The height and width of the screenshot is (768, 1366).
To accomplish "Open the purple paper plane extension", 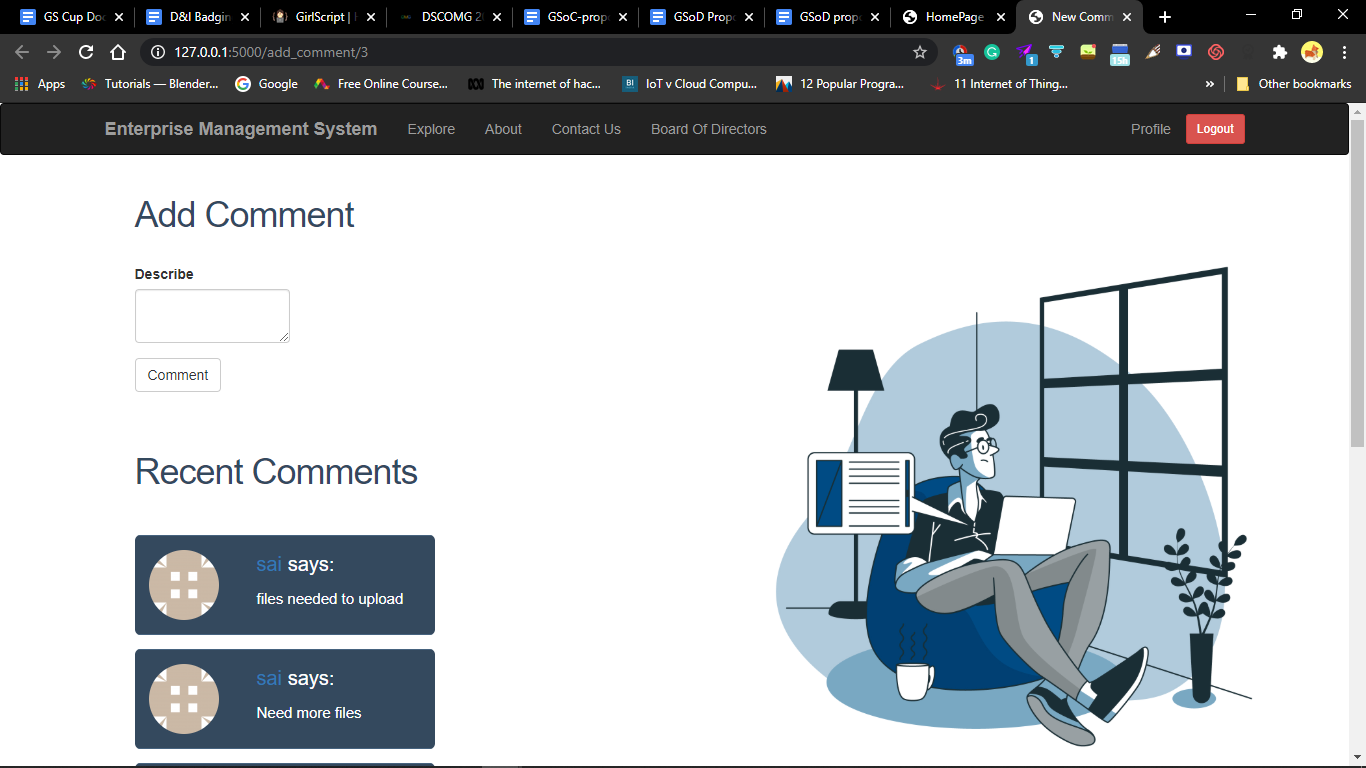I will tap(1026, 53).
